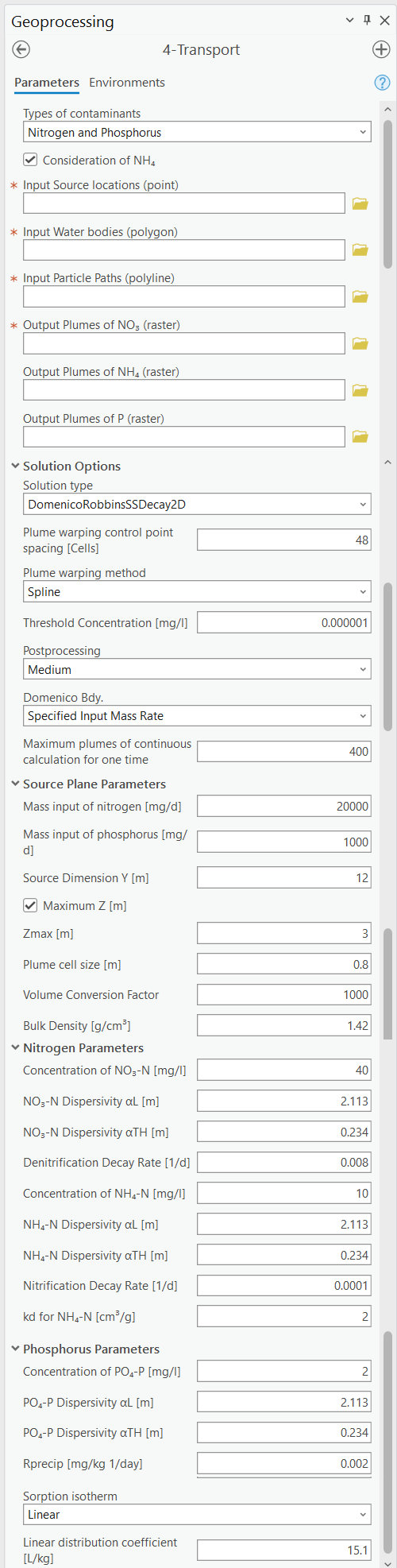397x1568 pixels.
Task: Open the help question mark icon
Action: pyautogui.click(x=382, y=83)
